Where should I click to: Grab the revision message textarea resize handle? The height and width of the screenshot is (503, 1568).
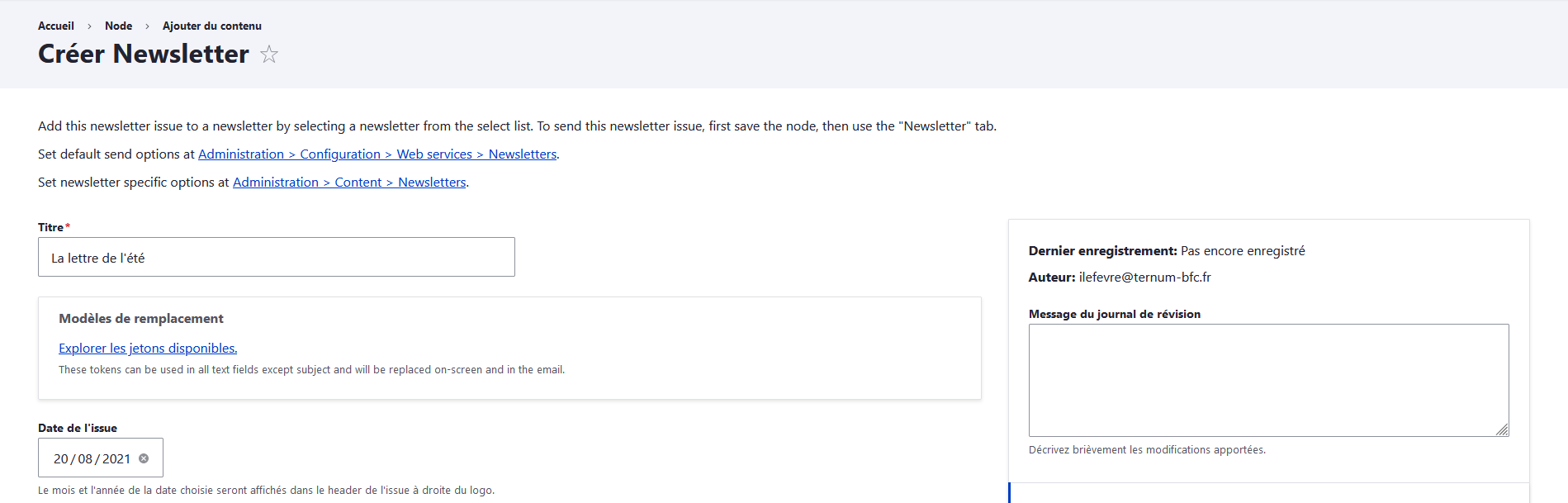click(x=1501, y=429)
